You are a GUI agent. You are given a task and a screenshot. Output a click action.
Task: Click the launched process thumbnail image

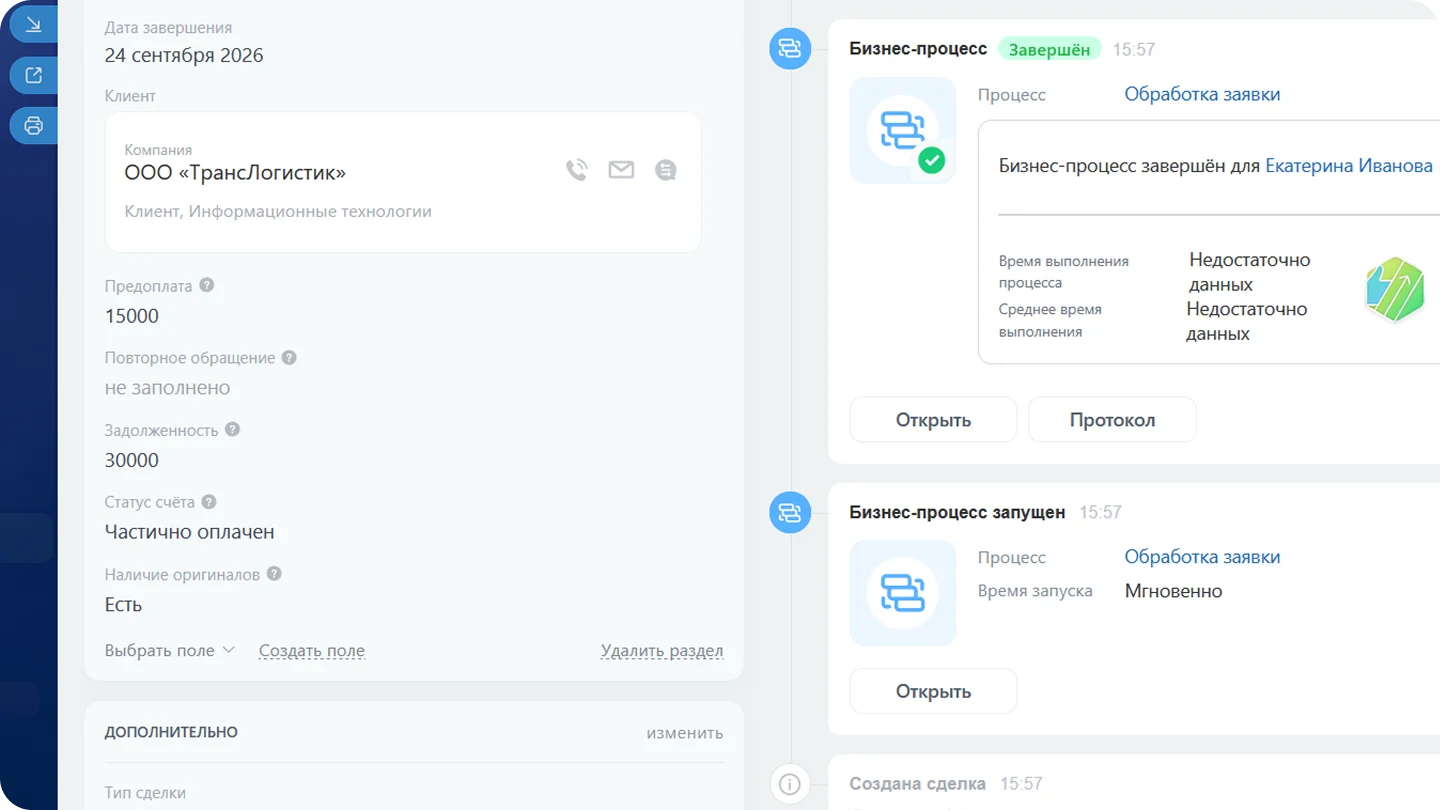coord(903,593)
